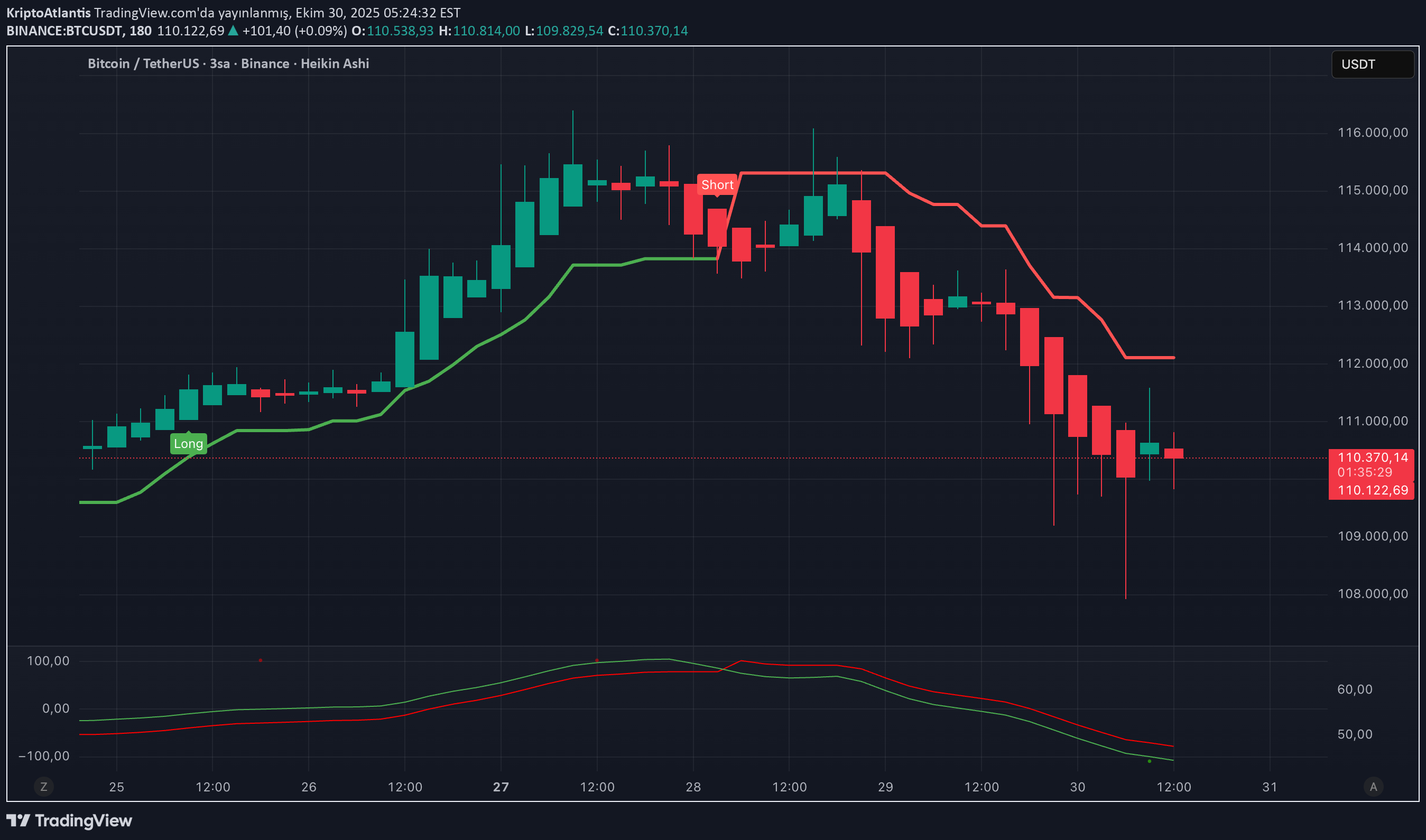The height and width of the screenshot is (840, 1426).
Task: Click the 110.122,69 red price tag
Action: click(1372, 490)
